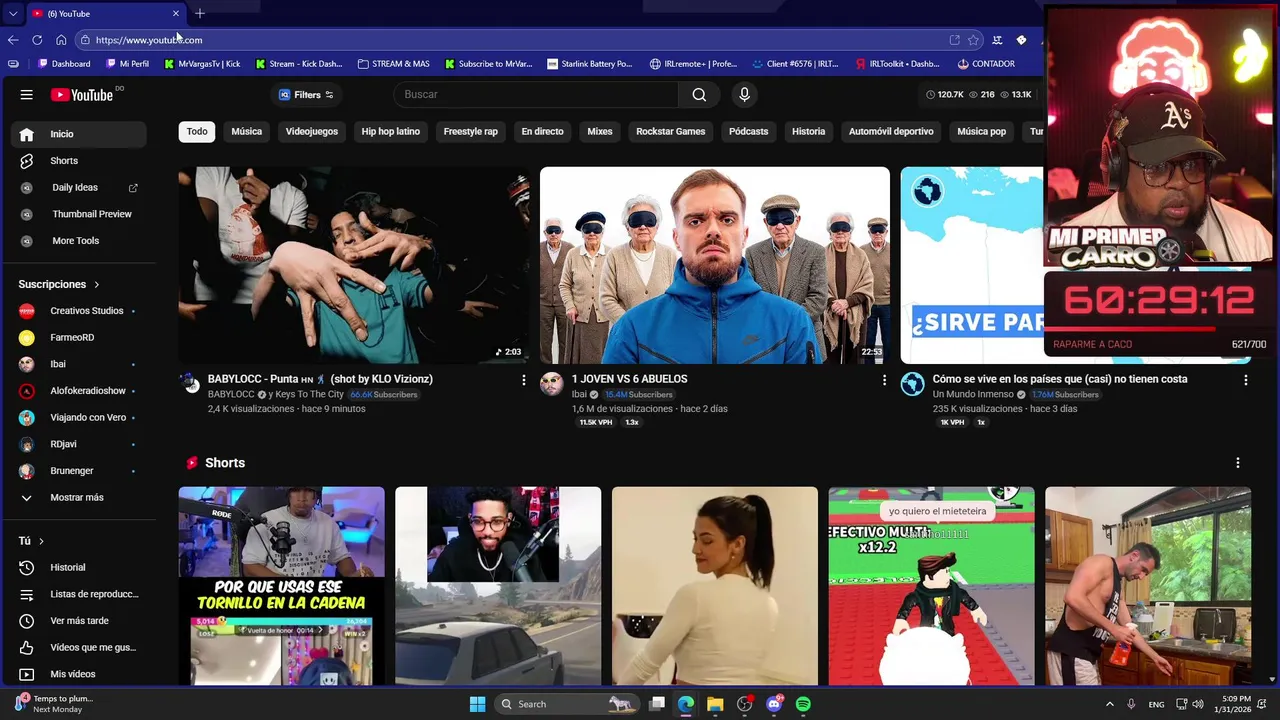Open the browser tab list dropdown

coord(12,13)
